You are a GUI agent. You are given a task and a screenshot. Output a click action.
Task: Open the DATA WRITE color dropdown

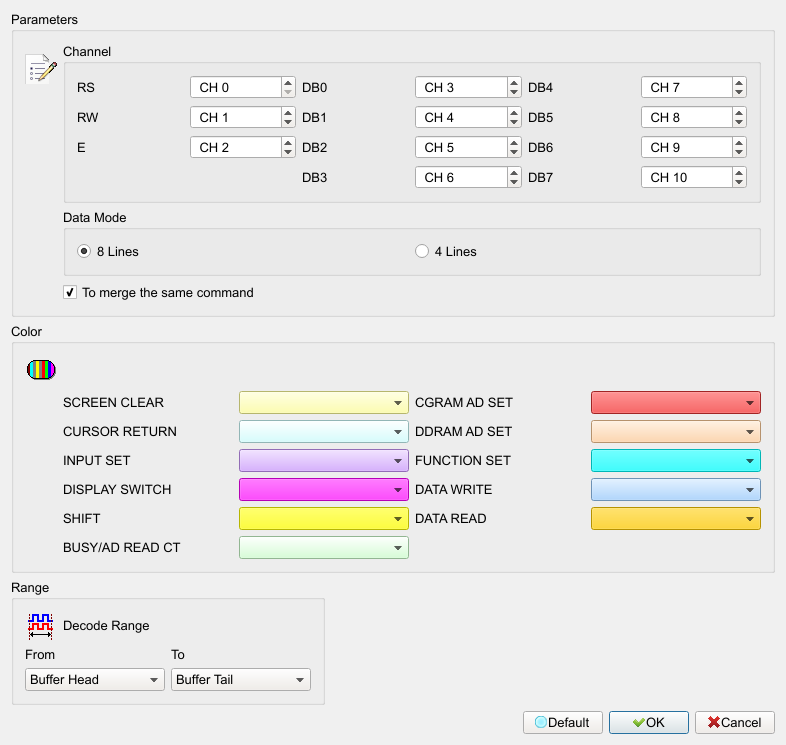click(x=676, y=489)
